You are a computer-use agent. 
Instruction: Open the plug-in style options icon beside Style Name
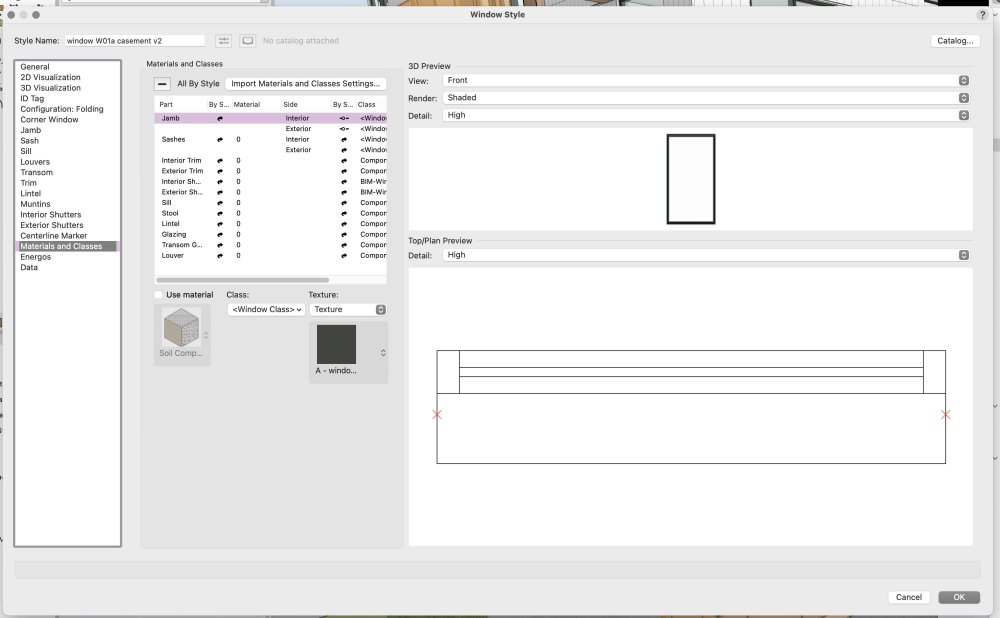(x=223, y=41)
